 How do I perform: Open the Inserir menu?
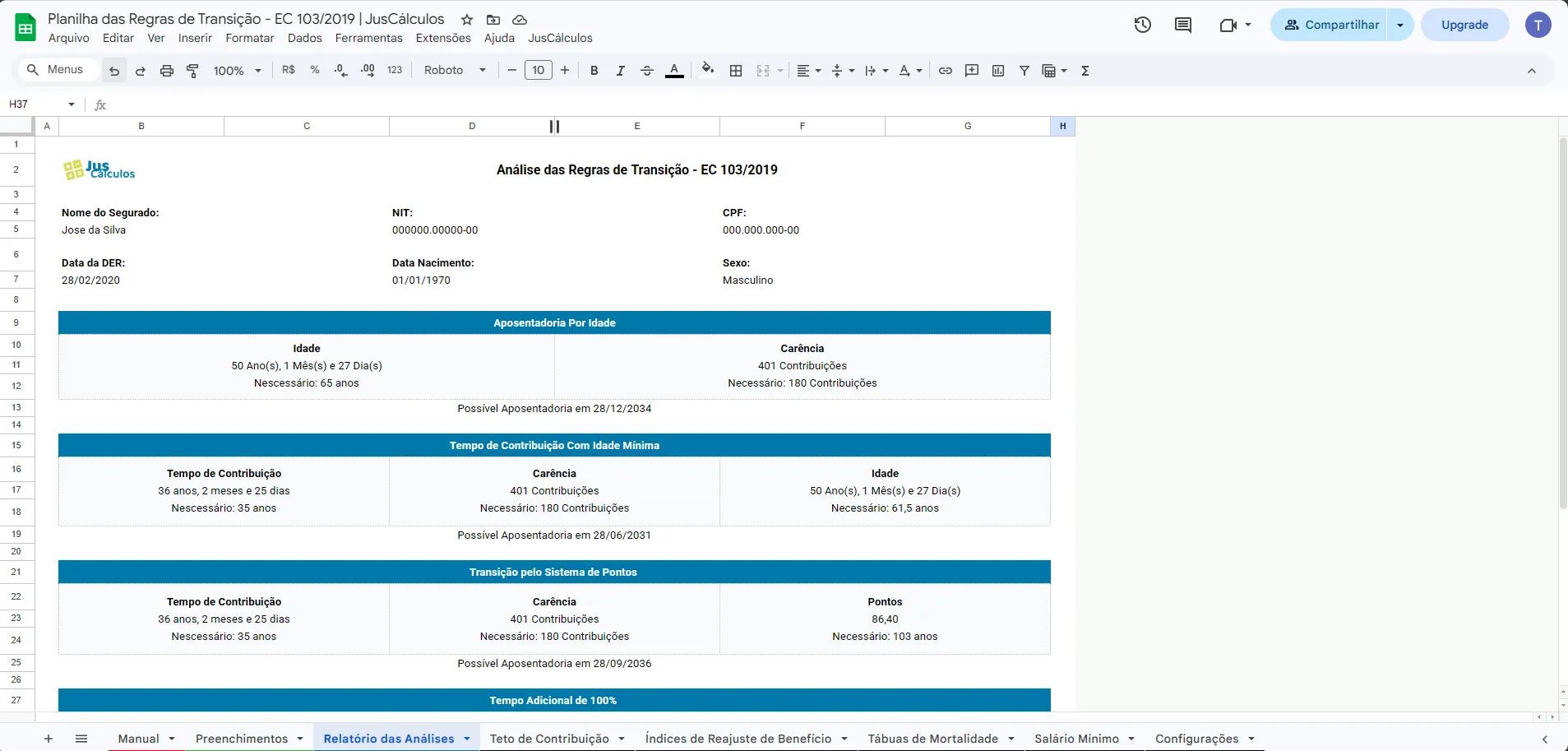coord(195,38)
